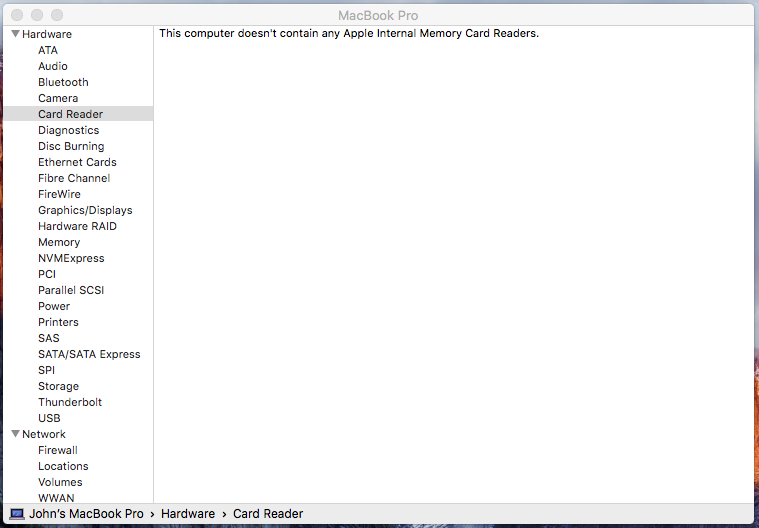The height and width of the screenshot is (528, 759).
Task: Select Fibre Channel item
Action: 74,178
